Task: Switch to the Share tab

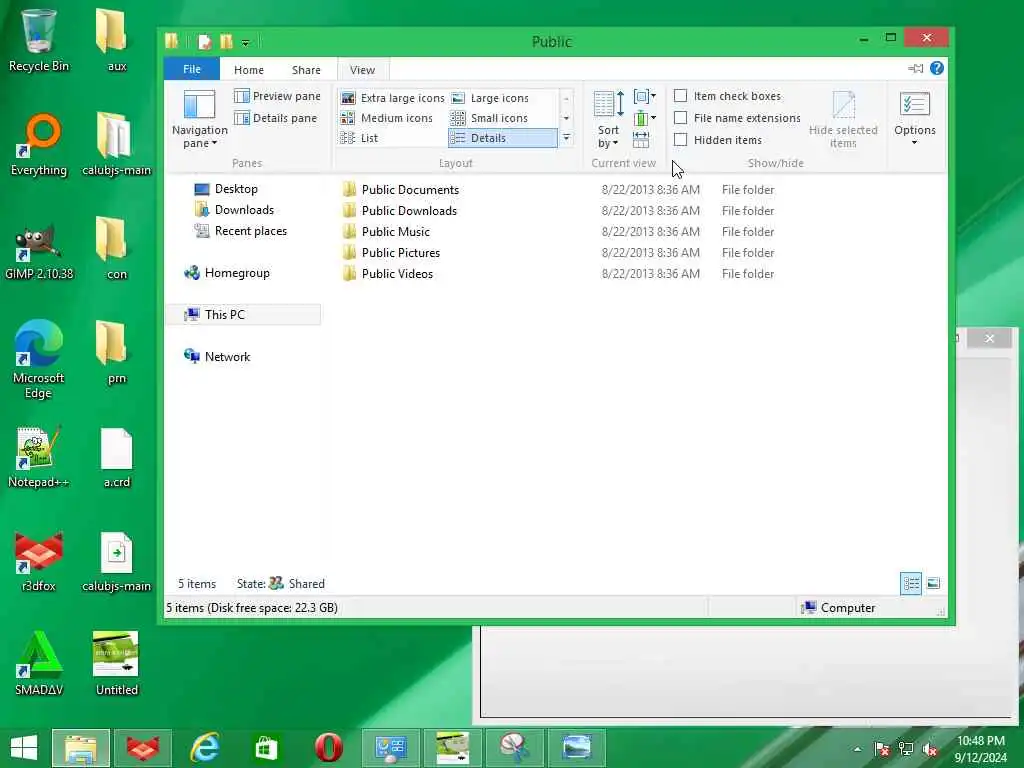Action: [x=306, y=70]
